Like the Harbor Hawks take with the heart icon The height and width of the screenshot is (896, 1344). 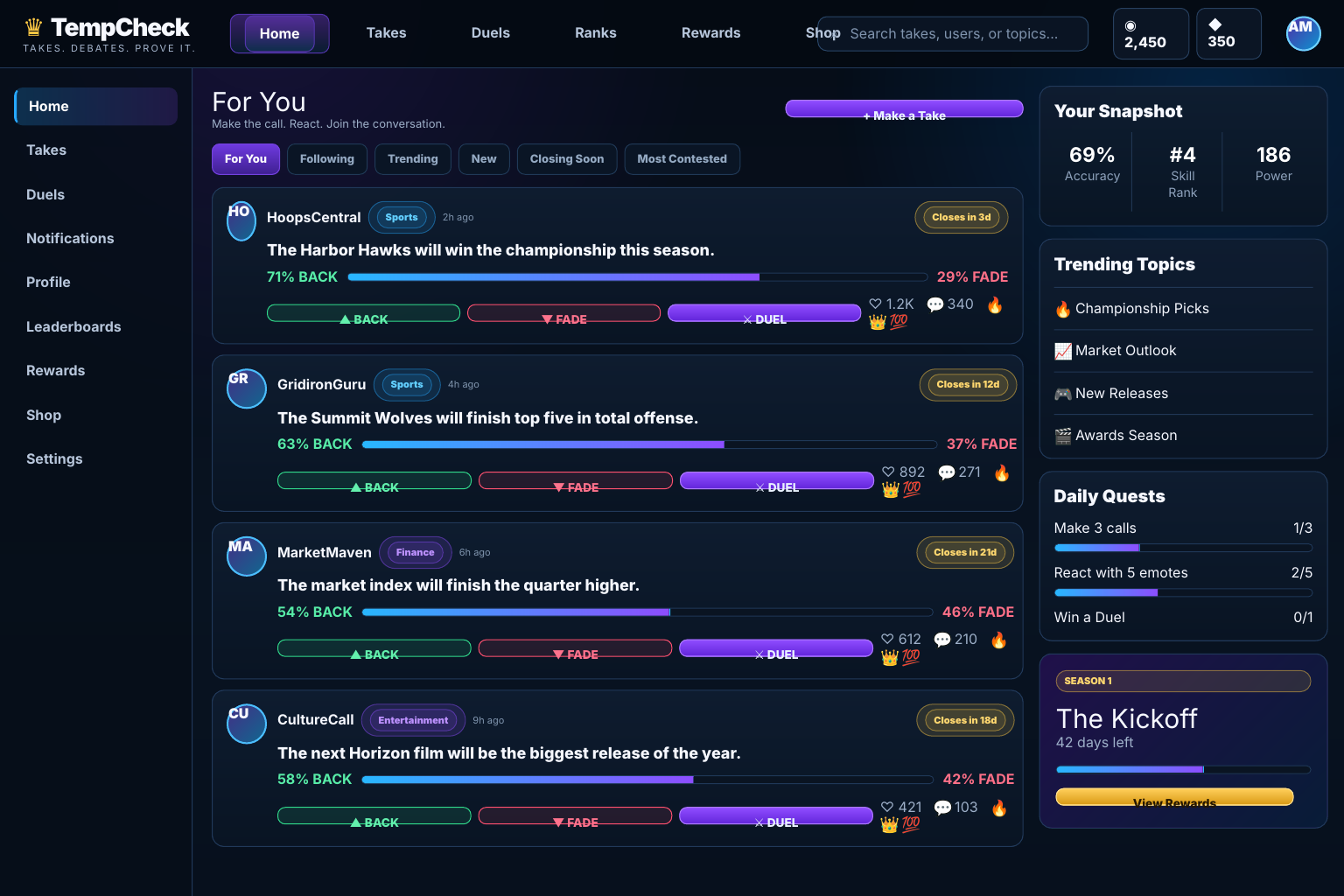[x=891, y=304]
